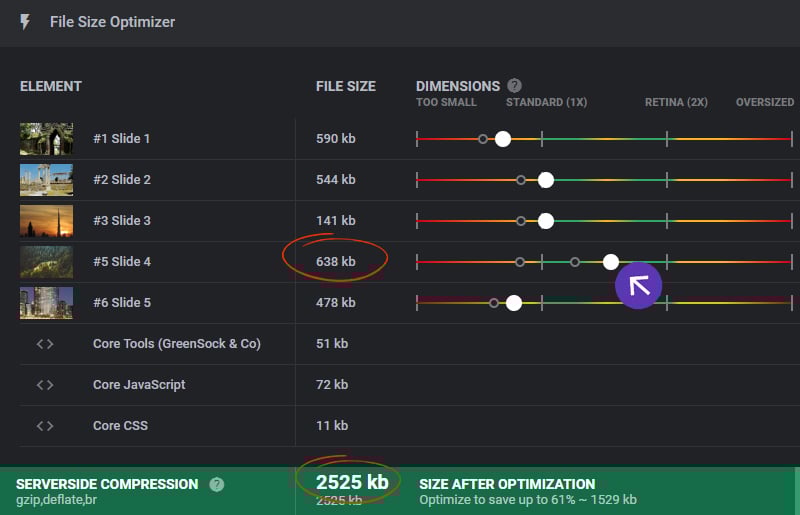
Task: Click the help icon next to Serverside Compression
Action: pyautogui.click(x=216, y=484)
